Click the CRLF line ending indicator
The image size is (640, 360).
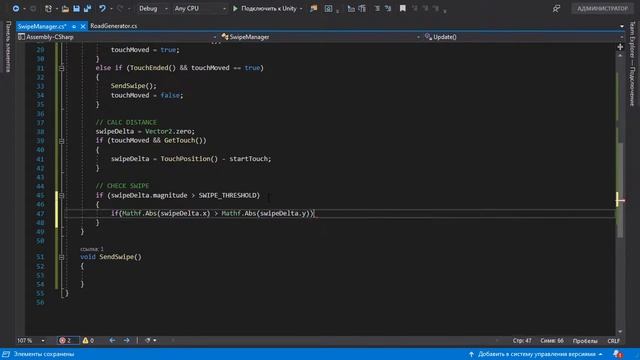coord(613,341)
